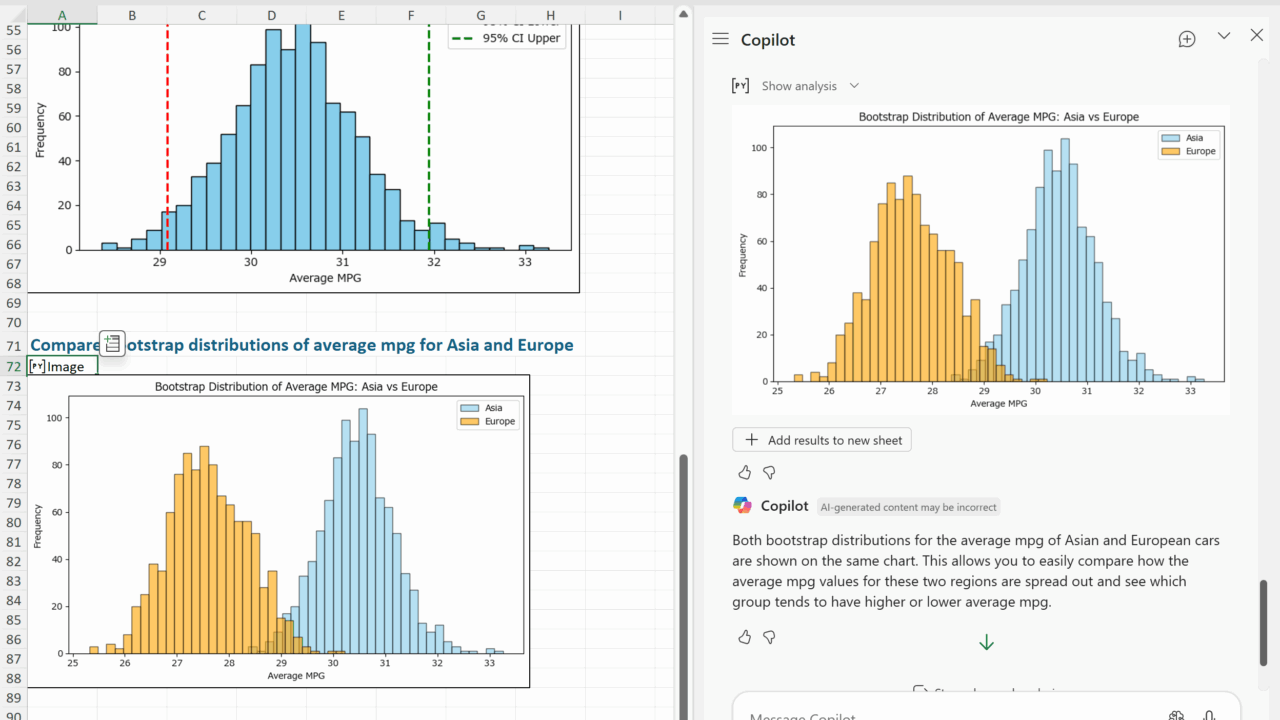The width and height of the screenshot is (1280, 720).
Task: Click the Asia vs Europe chart in Copilot pane
Action: click(x=978, y=260)
